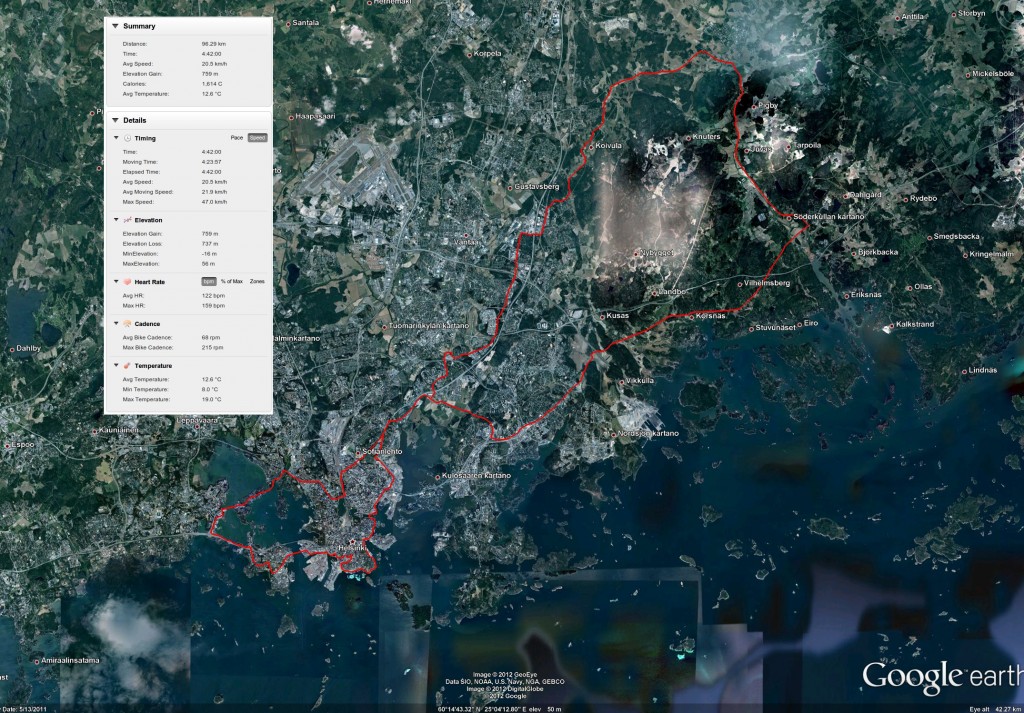Collapse the Elevation section triangle

pyautogui.click(x=116, y=220)
